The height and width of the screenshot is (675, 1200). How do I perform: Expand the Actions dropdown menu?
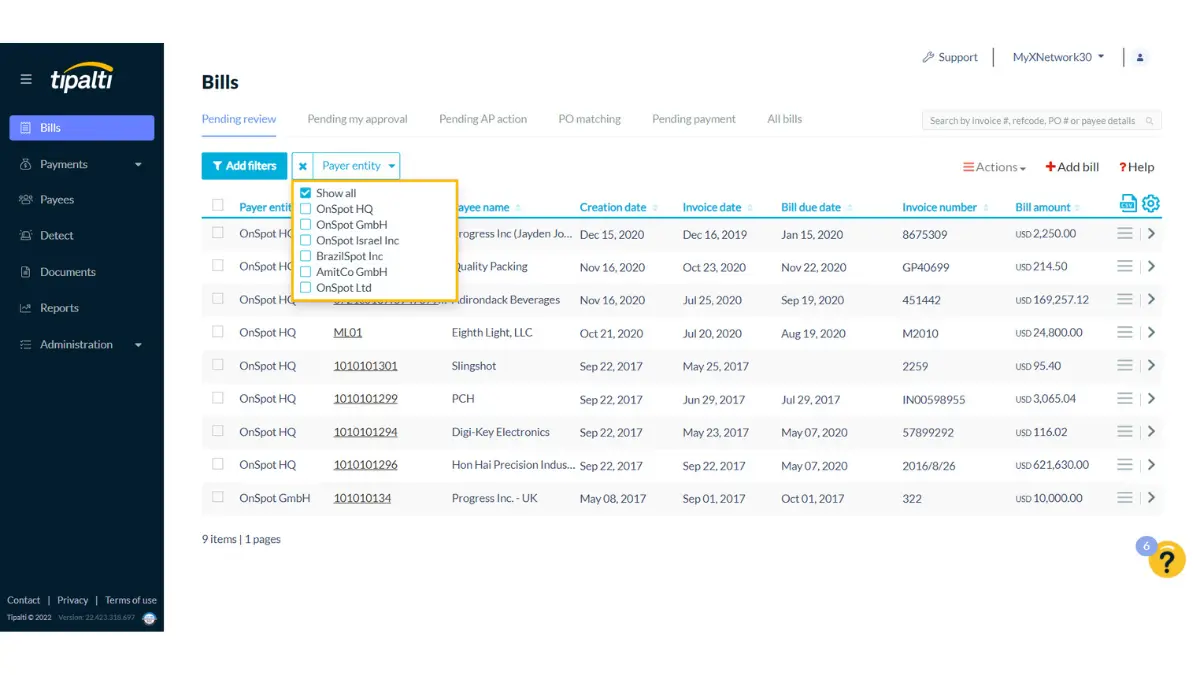coord(994,168)
